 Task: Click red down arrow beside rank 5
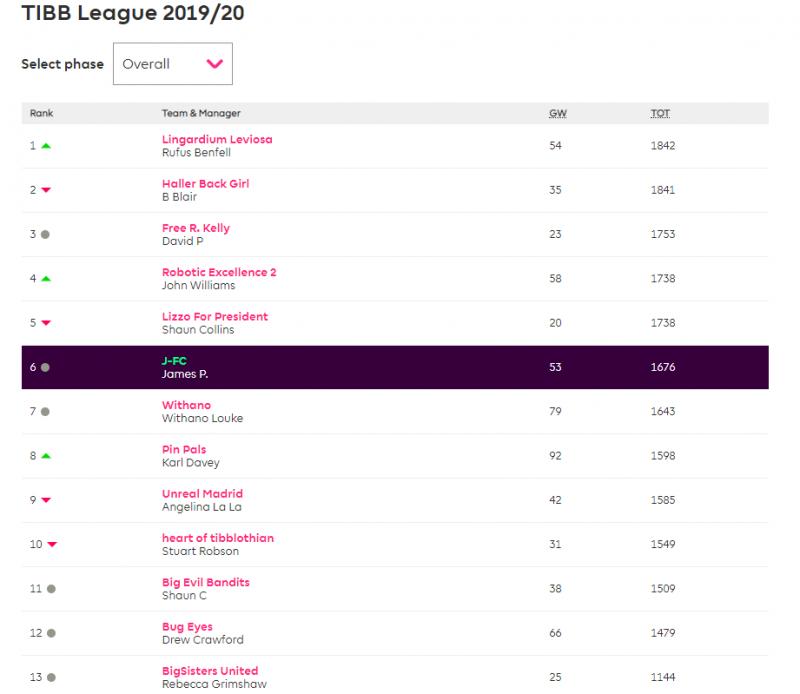tap(46, 323)
